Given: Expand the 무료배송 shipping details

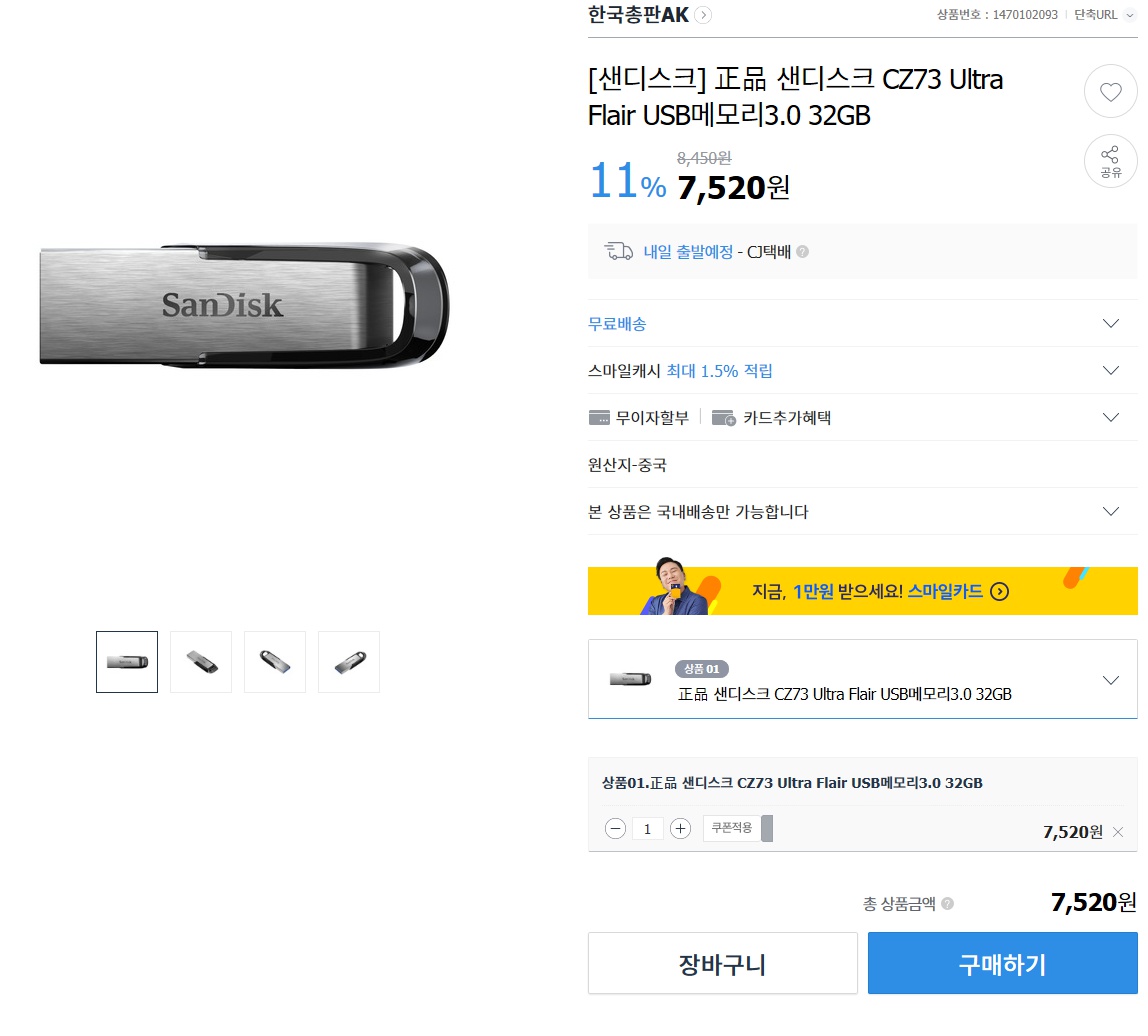Looking at the screenshot, I should (1110, 323).
